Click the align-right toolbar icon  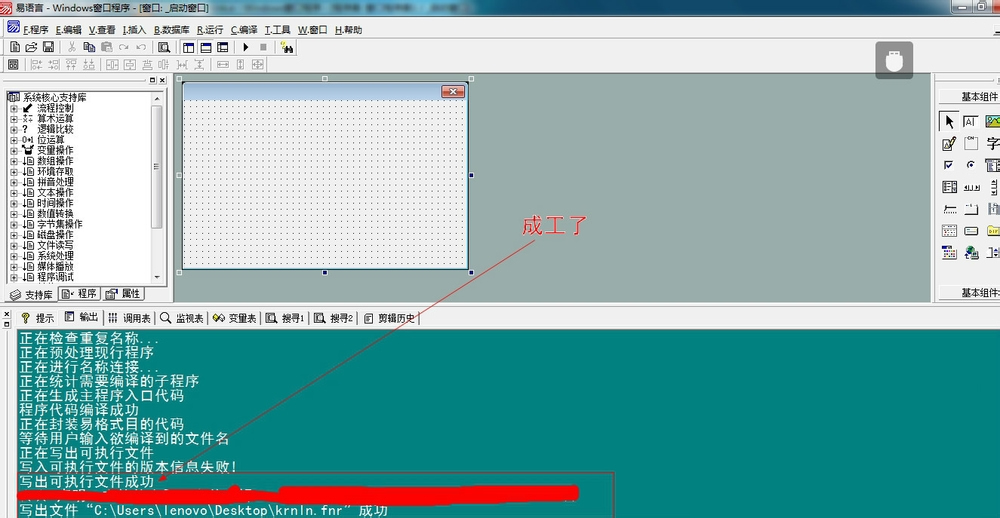[54, 64]
